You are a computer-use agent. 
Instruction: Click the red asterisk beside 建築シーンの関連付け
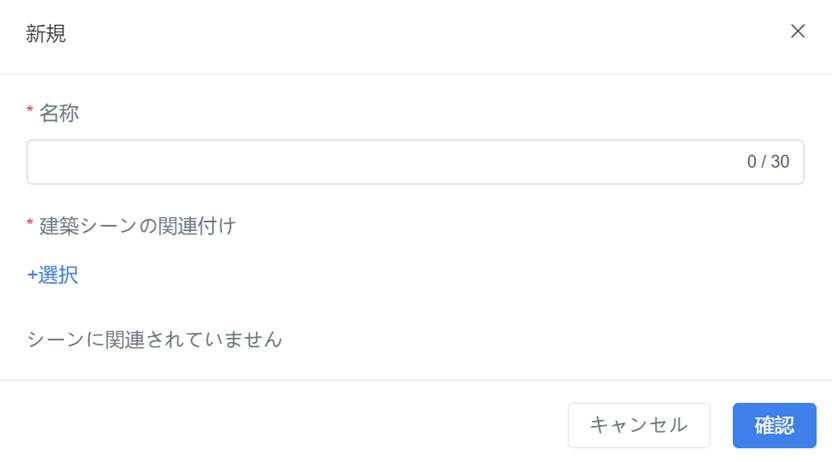30,223
